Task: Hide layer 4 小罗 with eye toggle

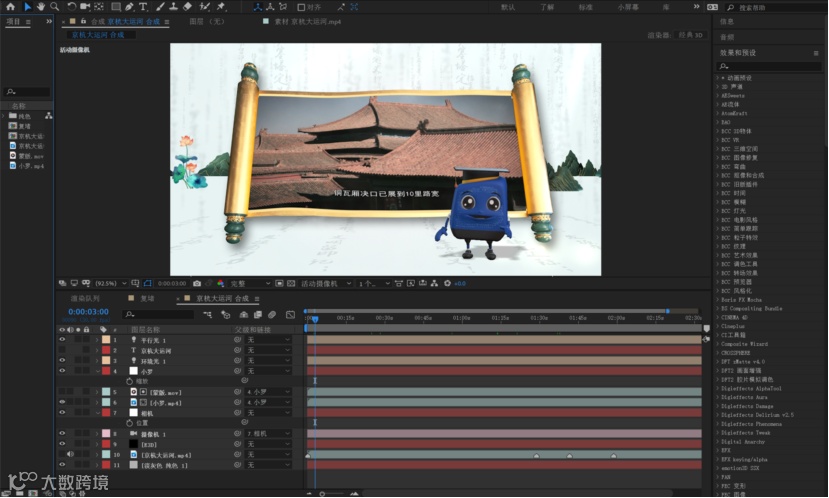Action: click(x=62, y=371)
